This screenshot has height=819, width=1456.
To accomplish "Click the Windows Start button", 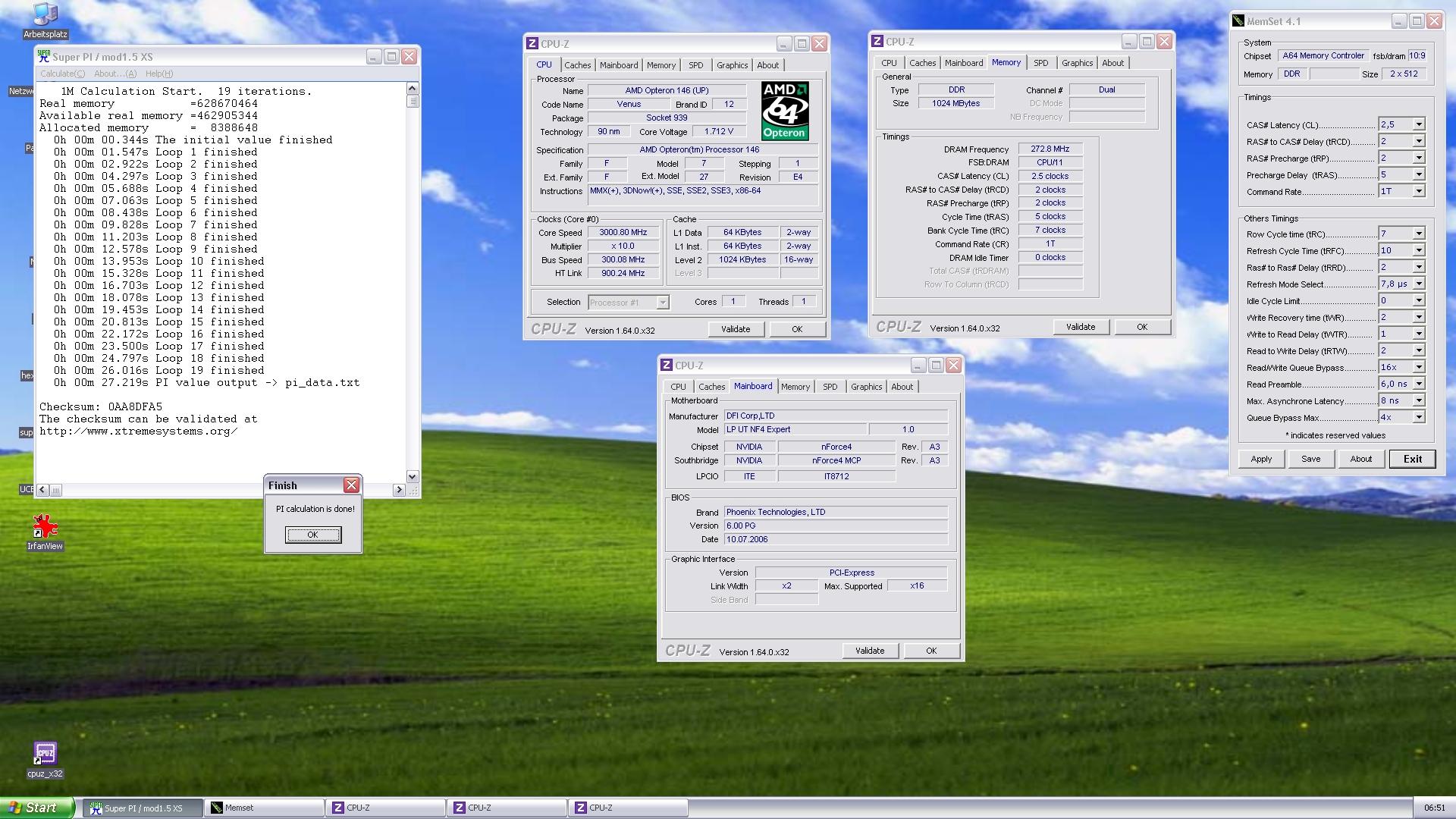I will coord(37,808).
